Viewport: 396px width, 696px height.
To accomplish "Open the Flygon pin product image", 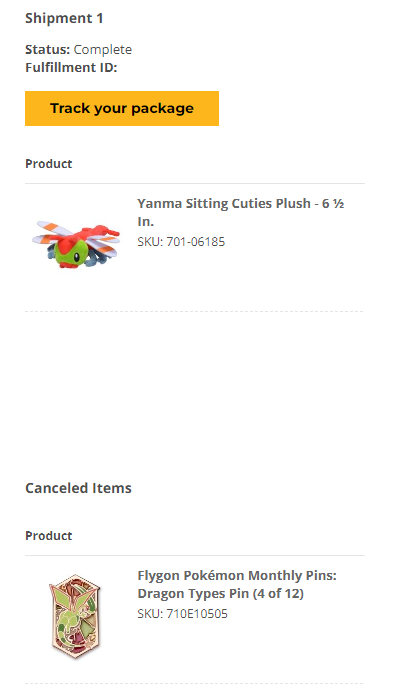I will (x=75, y=616).
